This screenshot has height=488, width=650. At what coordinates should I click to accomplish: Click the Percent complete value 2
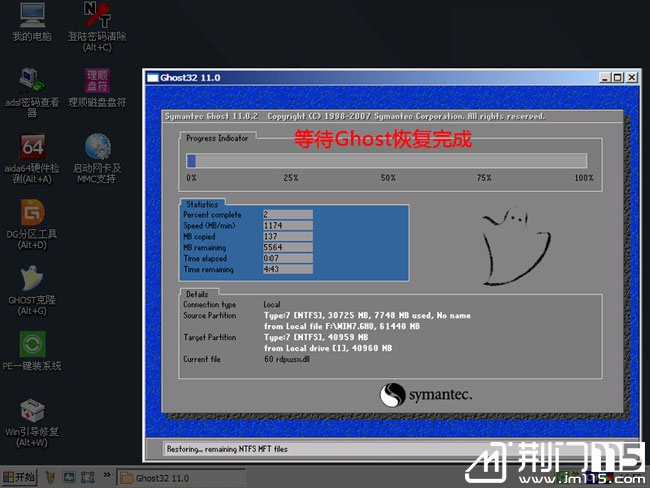coord(288,214)
